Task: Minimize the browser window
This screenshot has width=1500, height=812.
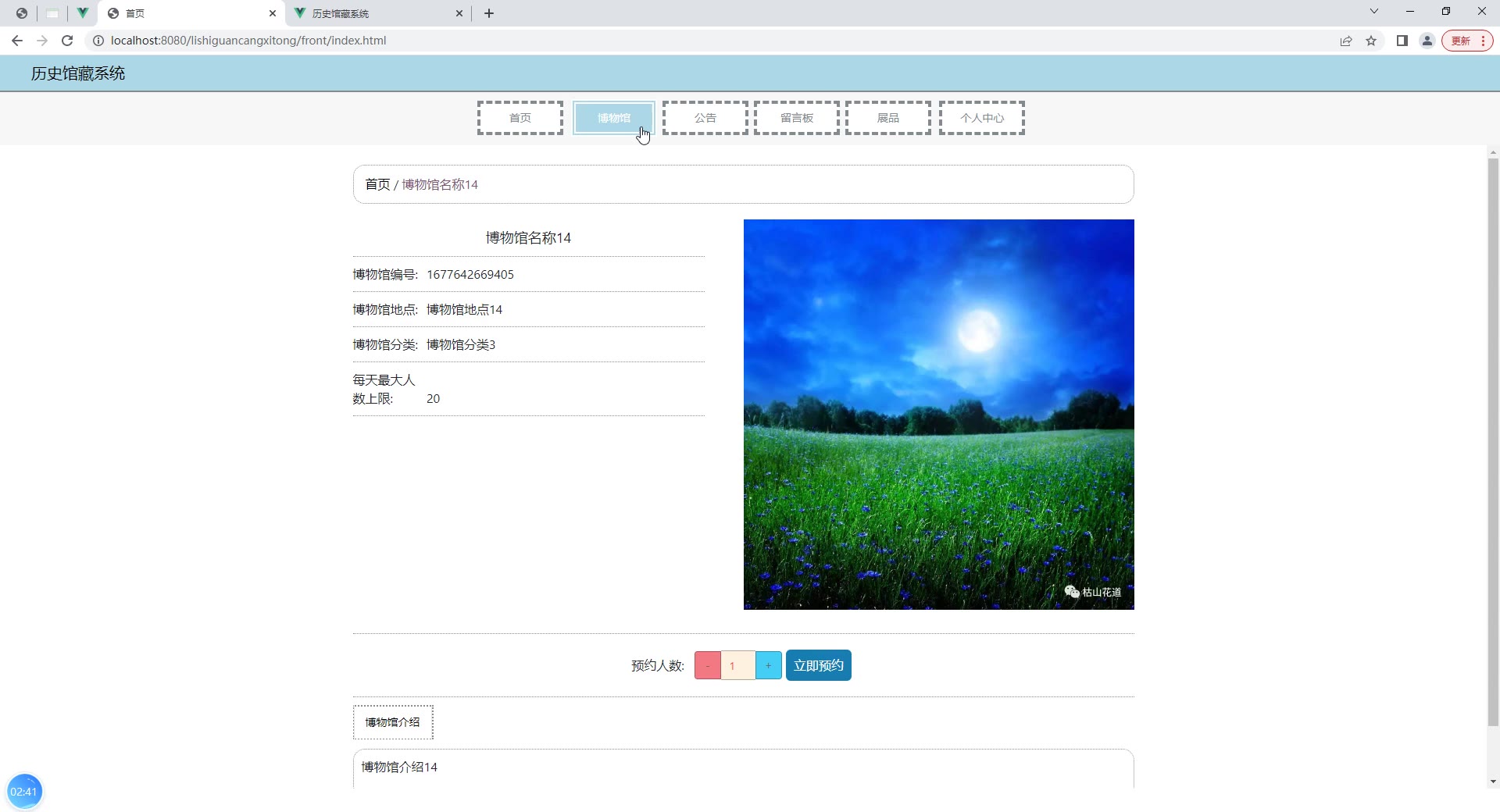Action: pyautogui.click(x=1410, y=12)
